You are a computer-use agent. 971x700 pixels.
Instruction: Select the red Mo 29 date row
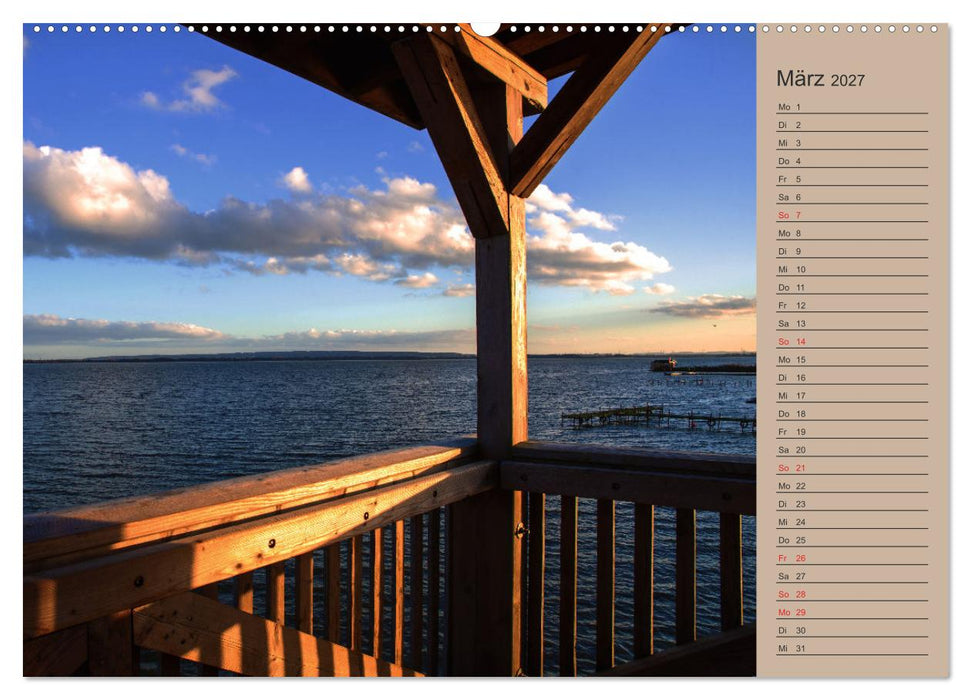[852, 612]
